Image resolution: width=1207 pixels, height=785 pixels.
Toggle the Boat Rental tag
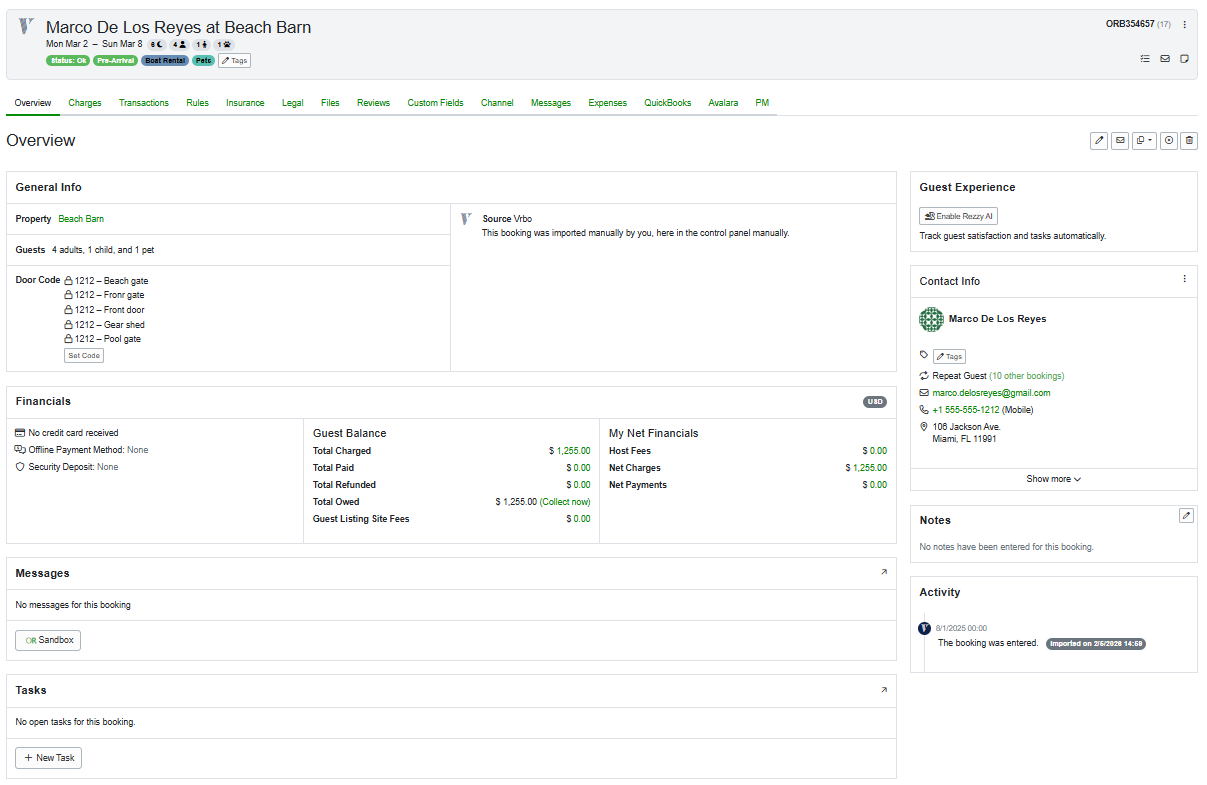click(x=164, y=60)
